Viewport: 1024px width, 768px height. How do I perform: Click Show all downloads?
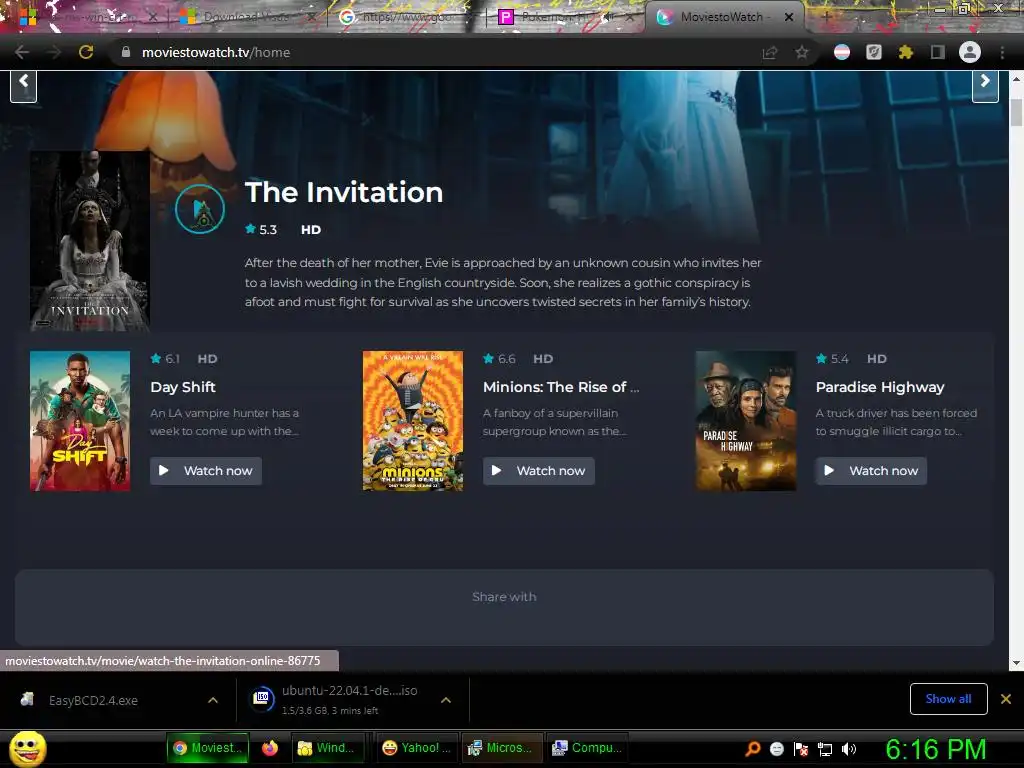[948, 699]
